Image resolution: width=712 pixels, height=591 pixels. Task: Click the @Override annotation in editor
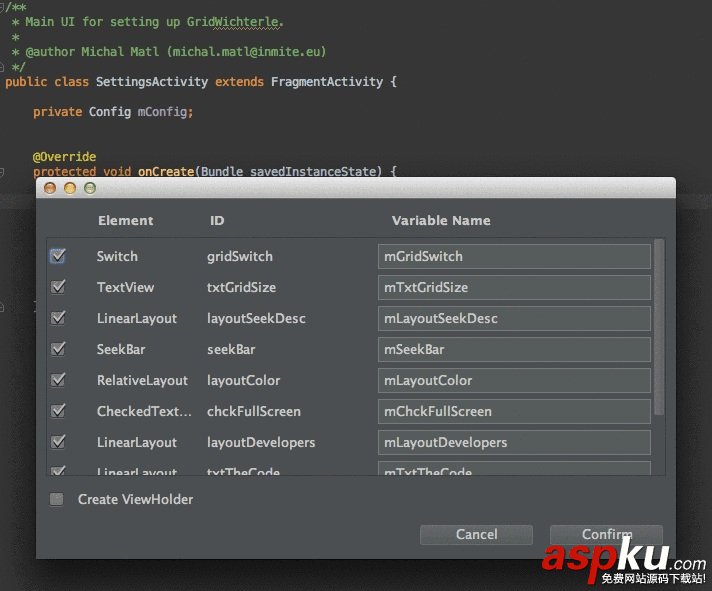(64, 157)
